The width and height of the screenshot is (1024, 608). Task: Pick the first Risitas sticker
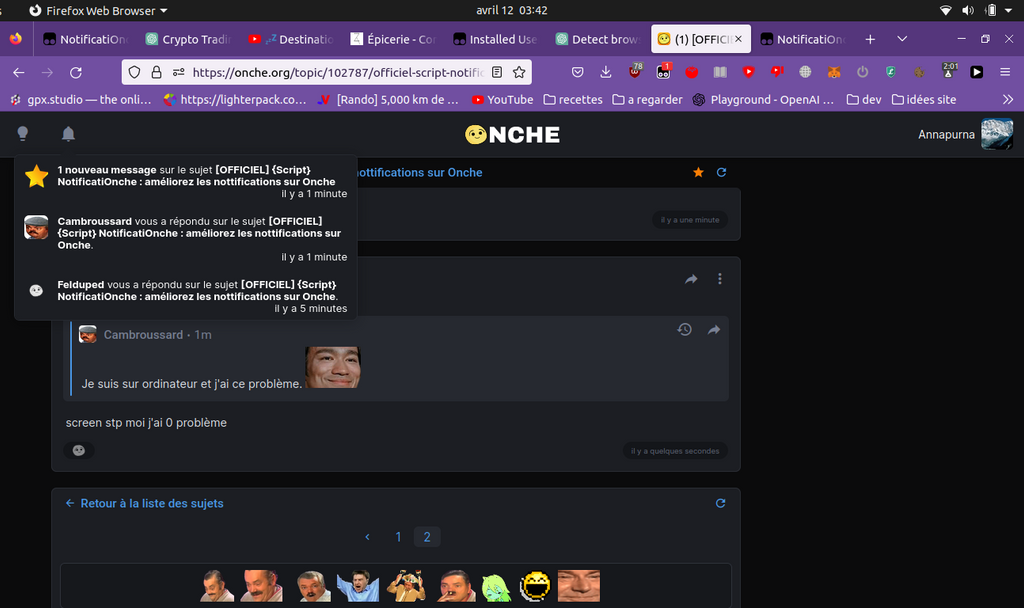click(217, 586)
